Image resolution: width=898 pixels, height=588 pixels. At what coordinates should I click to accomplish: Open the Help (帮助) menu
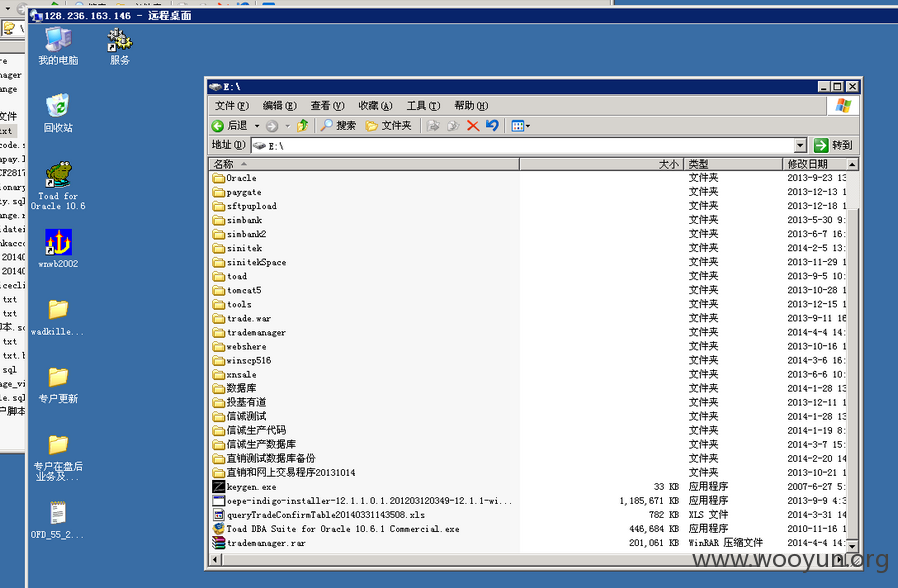coord(471,105)
